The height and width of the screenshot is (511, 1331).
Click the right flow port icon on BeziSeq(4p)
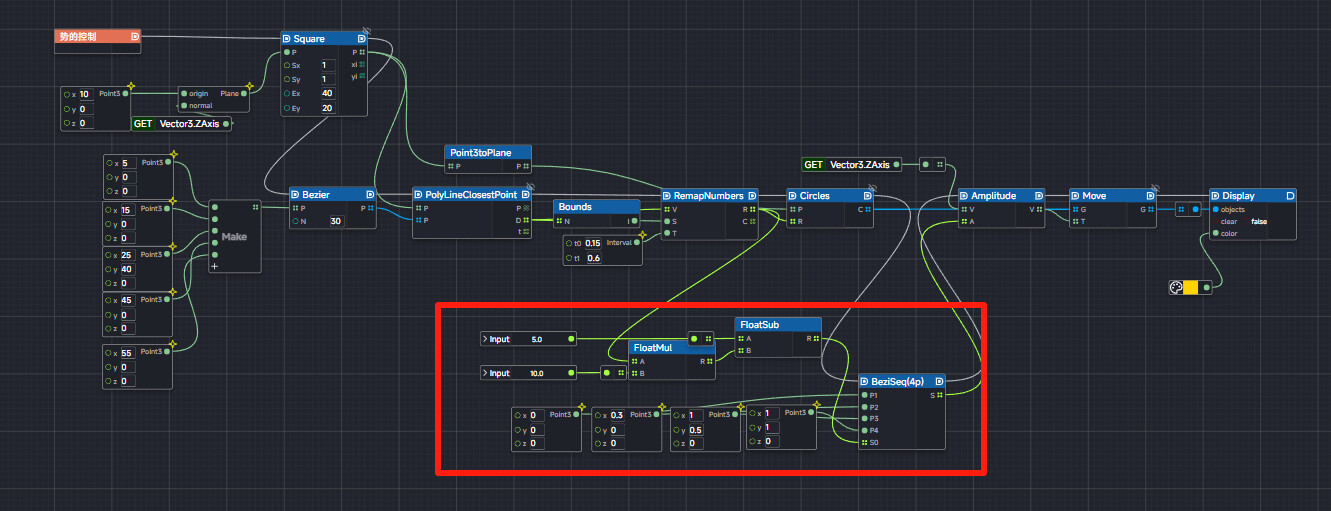(x=938, y=381)
